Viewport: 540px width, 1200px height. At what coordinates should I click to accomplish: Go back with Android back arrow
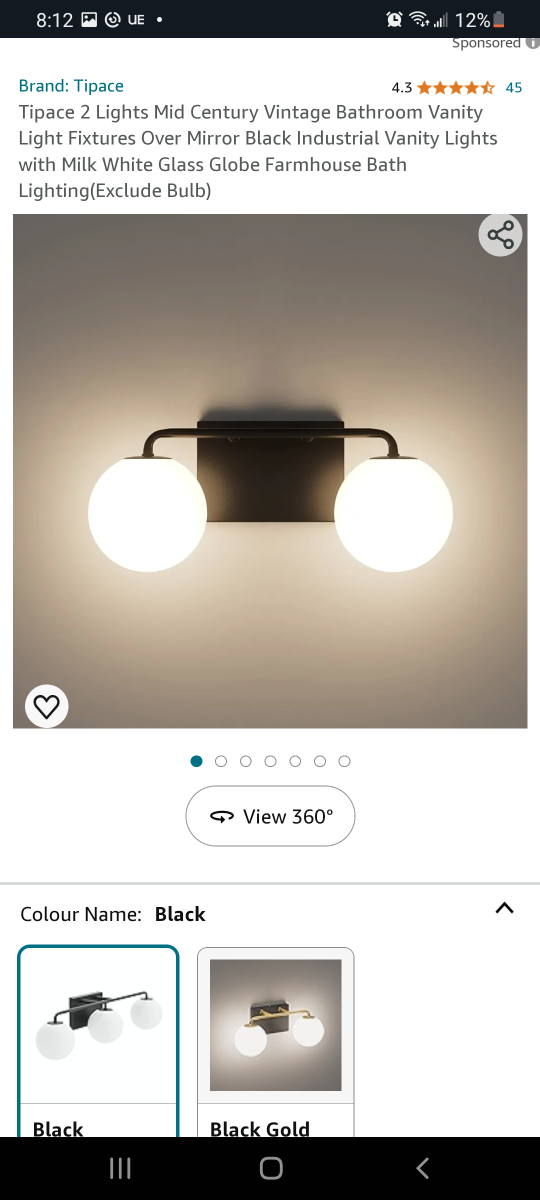[422, 1168]
